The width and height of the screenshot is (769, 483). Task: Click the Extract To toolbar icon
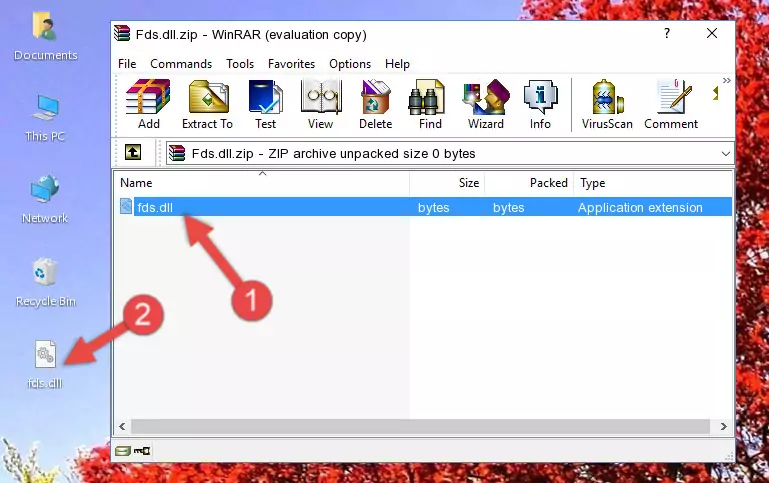[207, 104]
